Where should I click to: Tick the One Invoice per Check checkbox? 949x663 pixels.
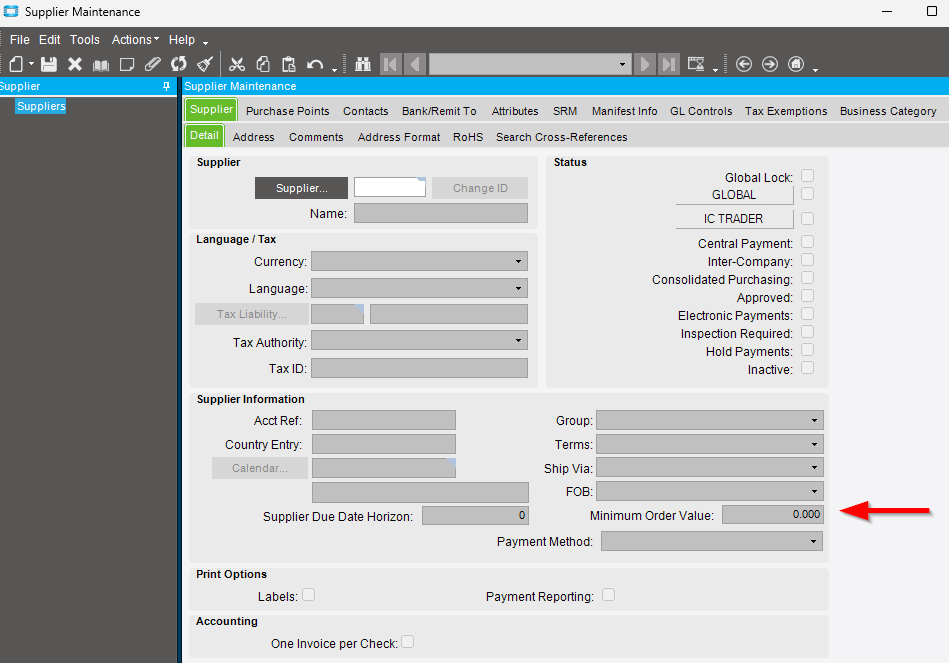tap(407, 642)
